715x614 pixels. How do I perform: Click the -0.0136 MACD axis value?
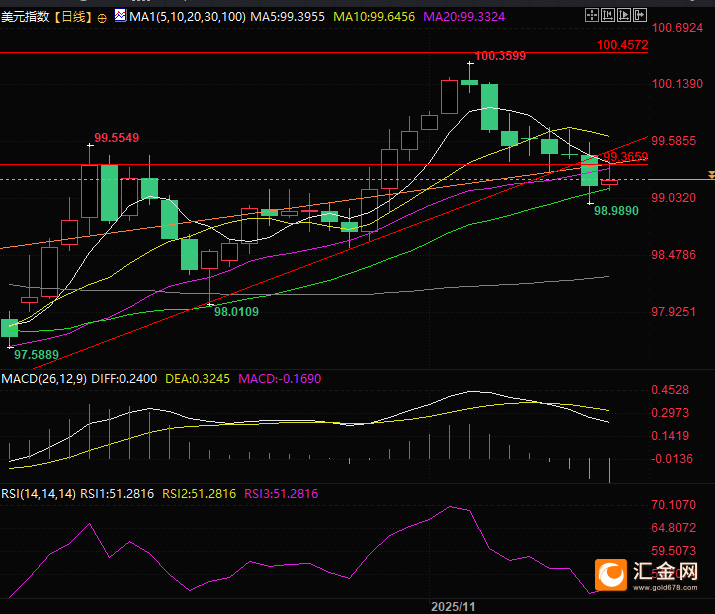pyautogui.click(x=672, y=459)
